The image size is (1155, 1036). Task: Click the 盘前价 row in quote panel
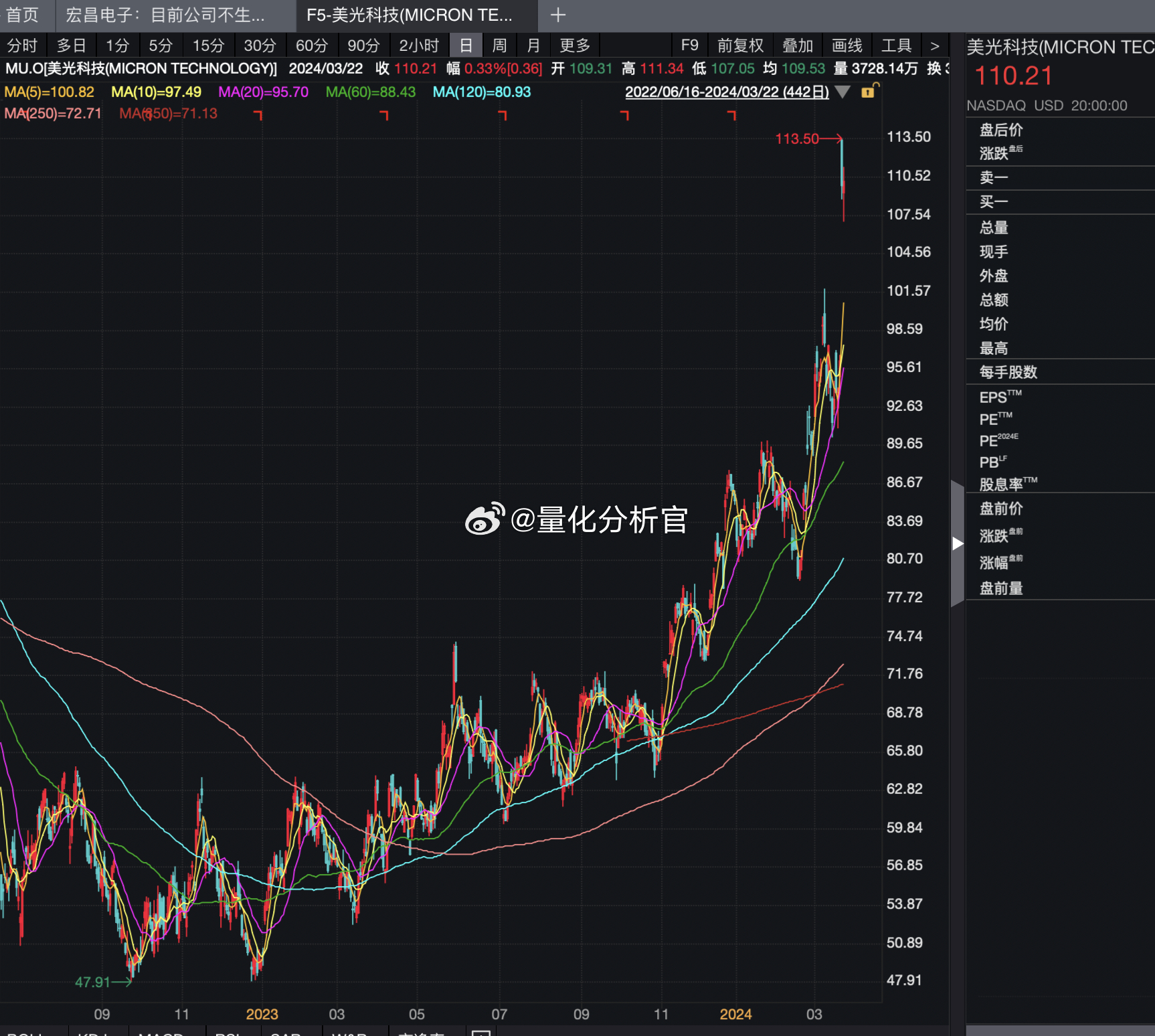[x=1061, y=509]
